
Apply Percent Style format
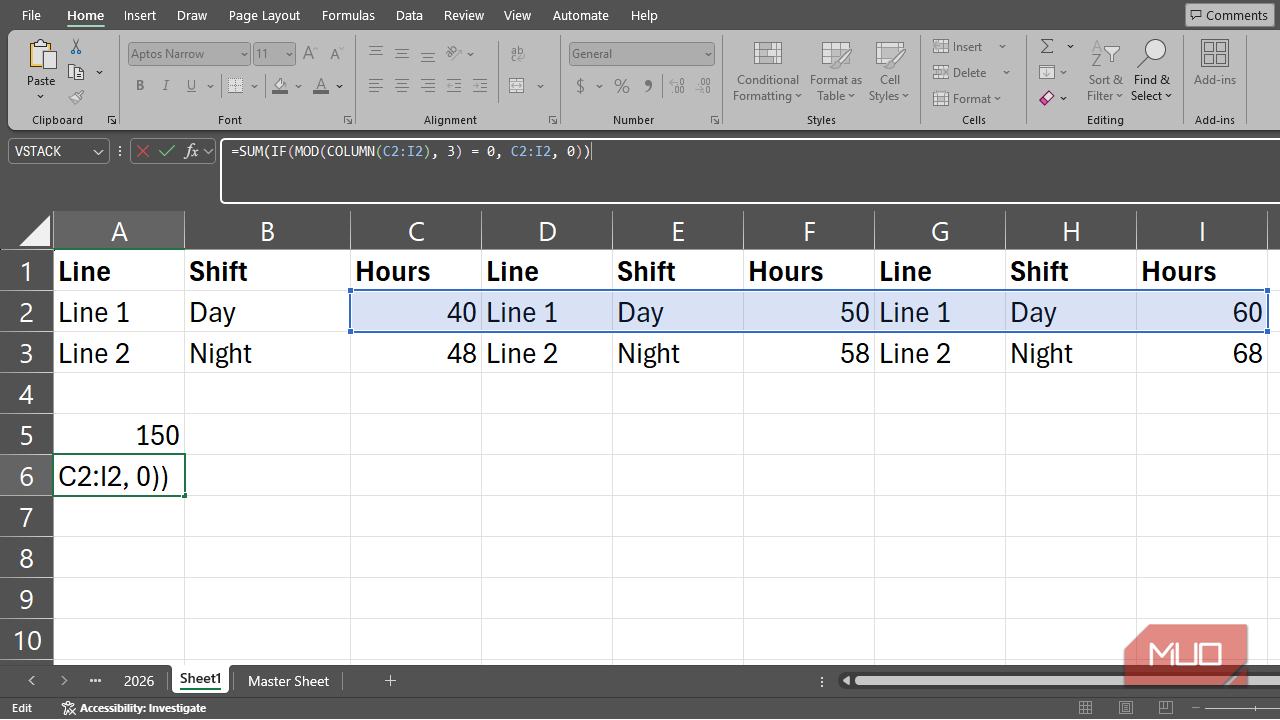coord(621,86)
